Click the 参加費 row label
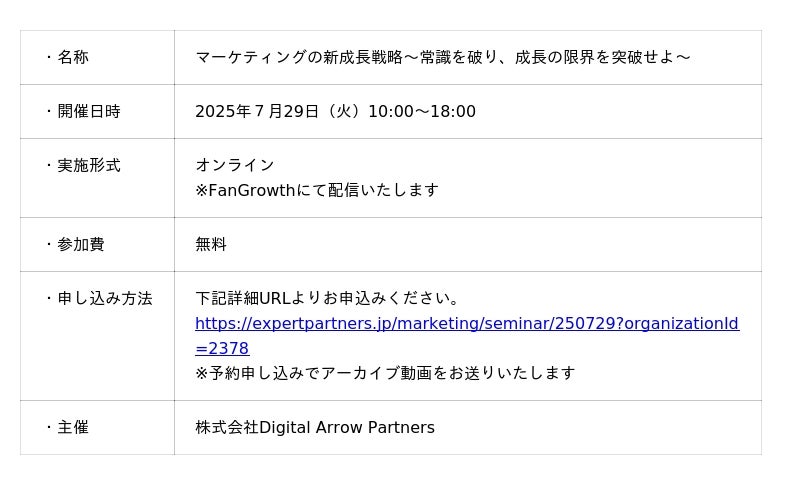The image size is (800, 485). (x=80, y=244)
